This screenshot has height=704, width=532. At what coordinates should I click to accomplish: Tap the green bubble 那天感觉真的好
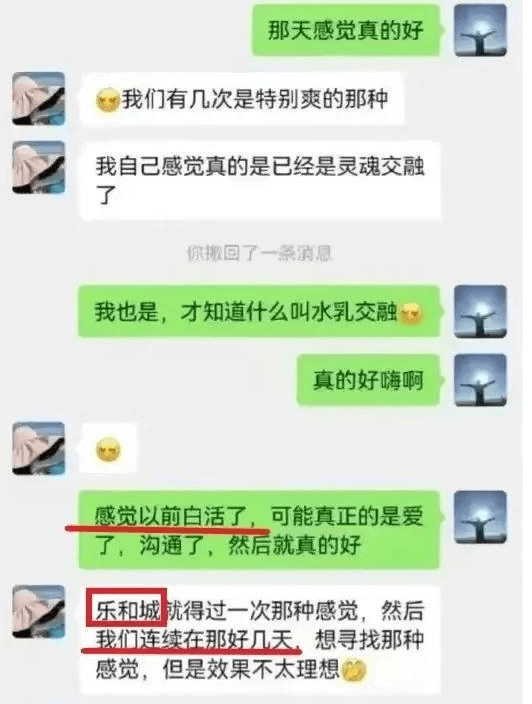[x=346, y=31]
